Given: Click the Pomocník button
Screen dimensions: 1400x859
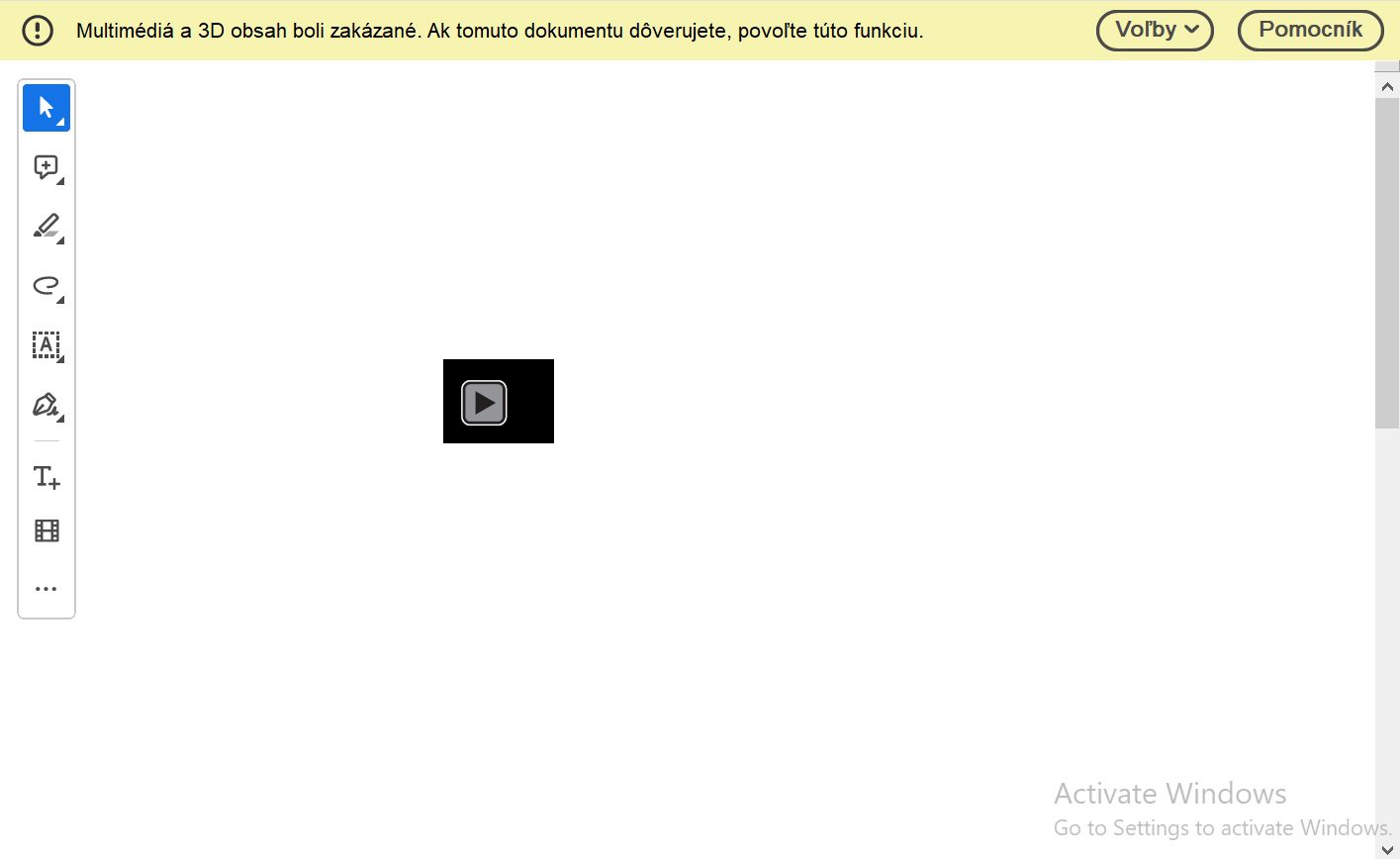Looking at the screenshot, I should [1310, 31].
